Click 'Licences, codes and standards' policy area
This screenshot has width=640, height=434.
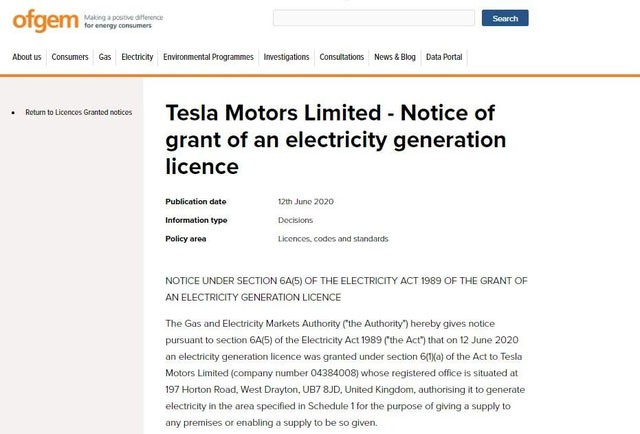pos(333,239)
